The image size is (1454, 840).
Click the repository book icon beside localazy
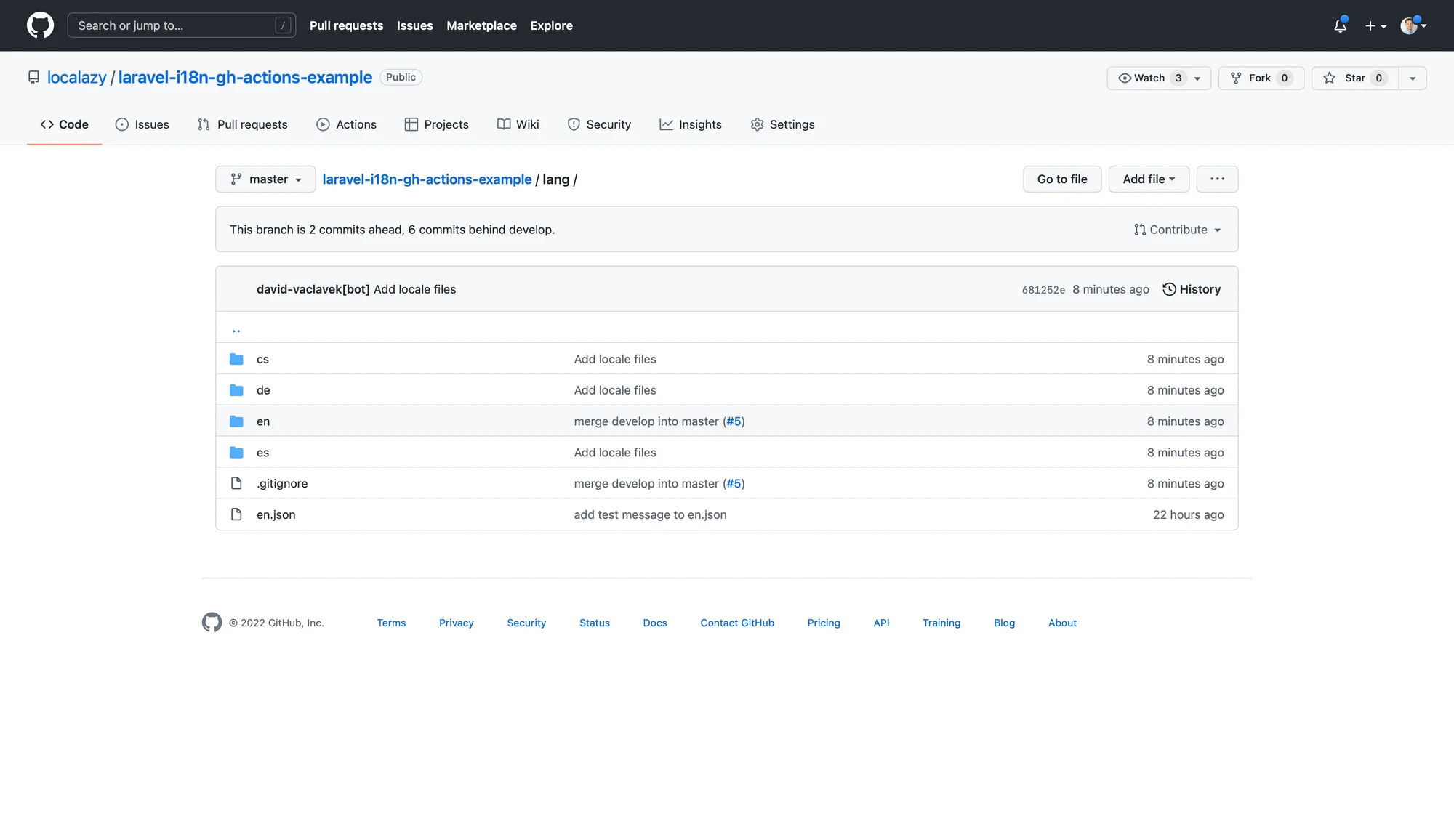[33, 77]
